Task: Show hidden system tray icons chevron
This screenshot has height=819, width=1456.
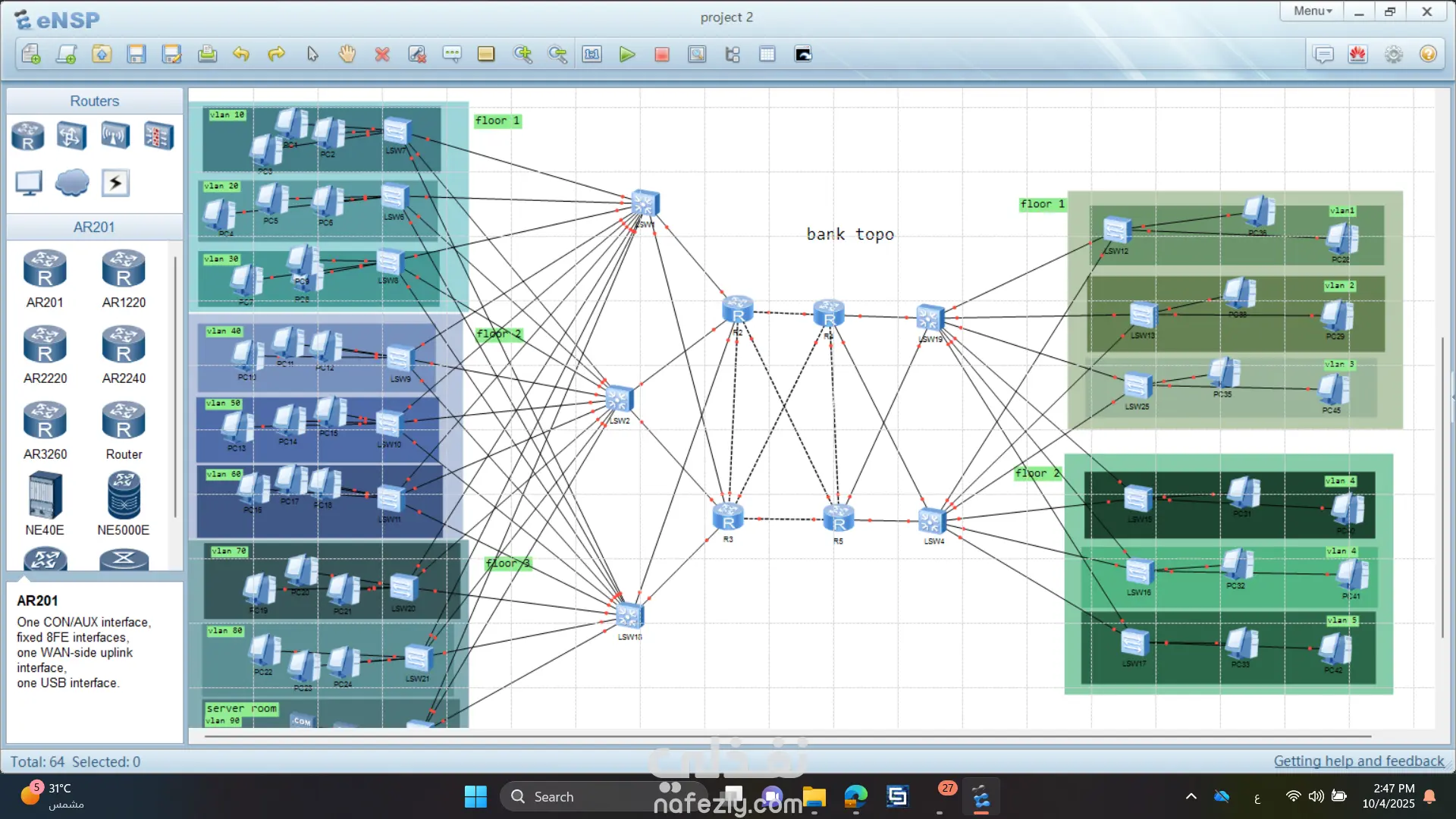Action: 1191,796
